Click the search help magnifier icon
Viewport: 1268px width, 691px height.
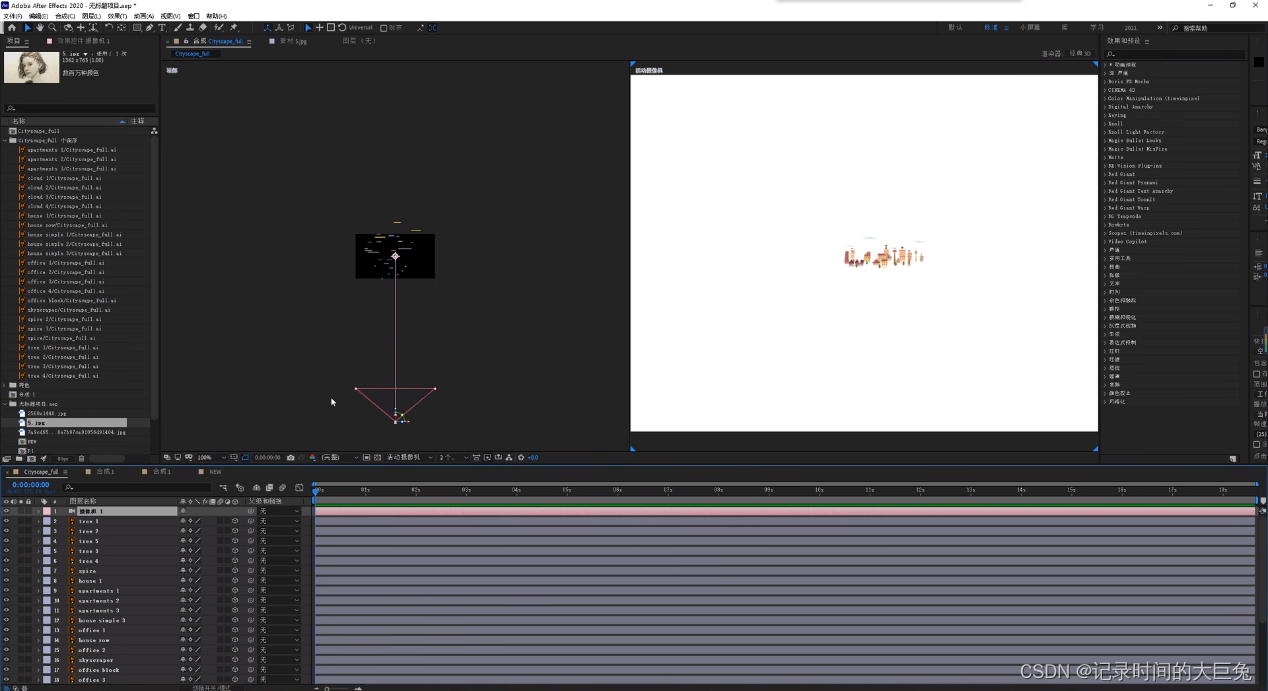(x=1176, y=28)
